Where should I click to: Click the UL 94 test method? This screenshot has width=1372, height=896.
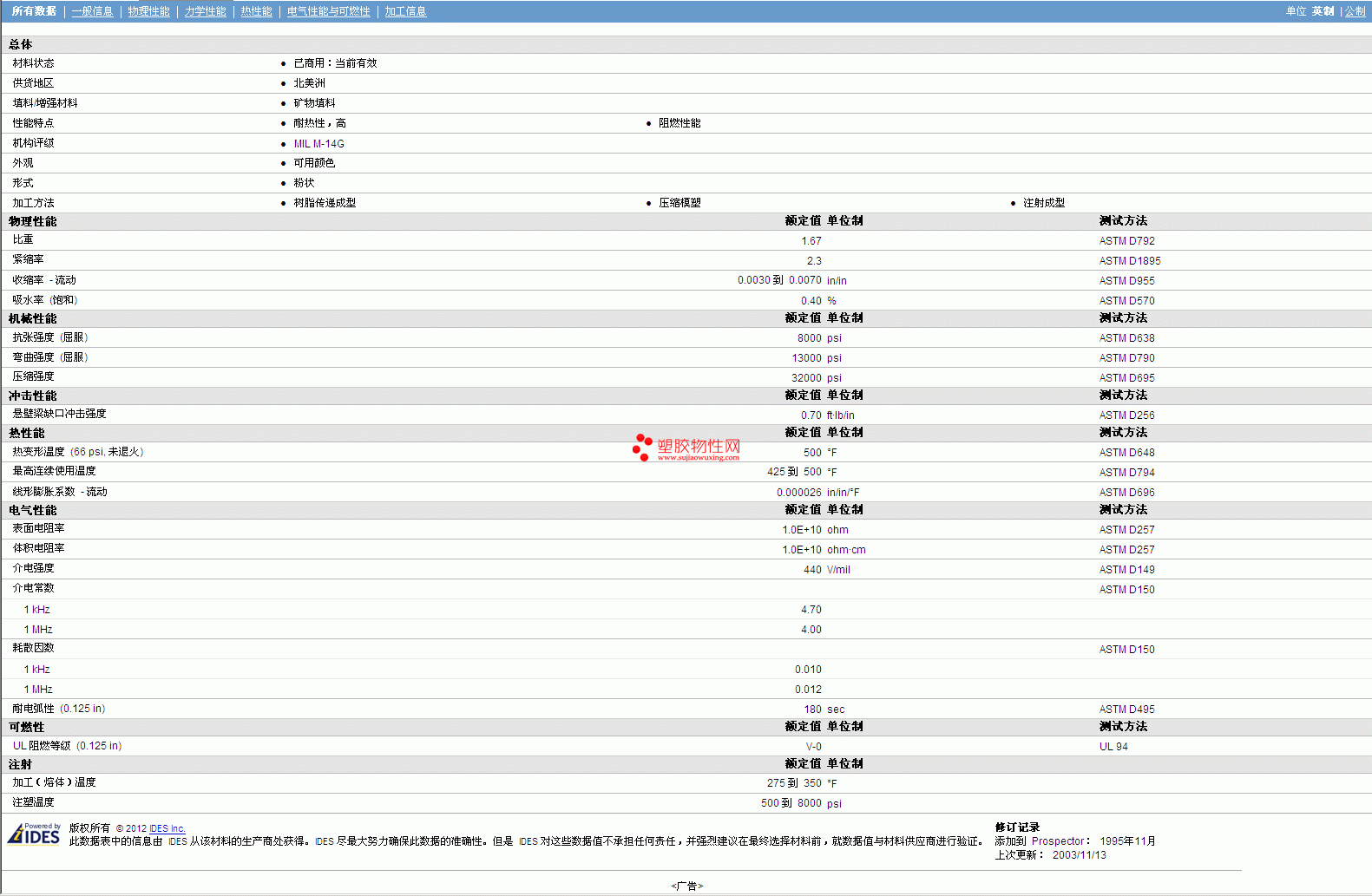point(1113,747)
